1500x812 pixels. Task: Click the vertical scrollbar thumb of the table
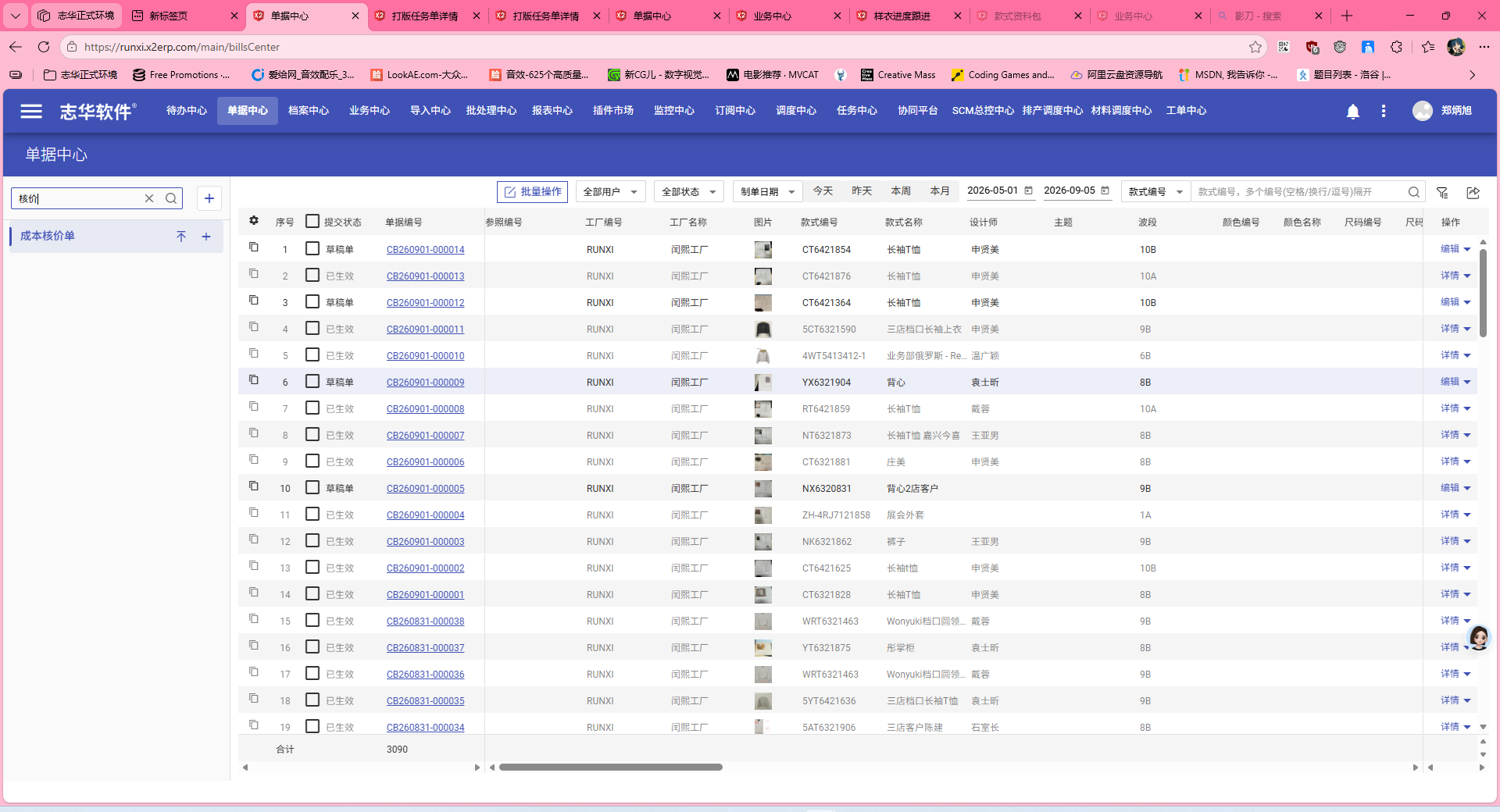[1483, 293]
